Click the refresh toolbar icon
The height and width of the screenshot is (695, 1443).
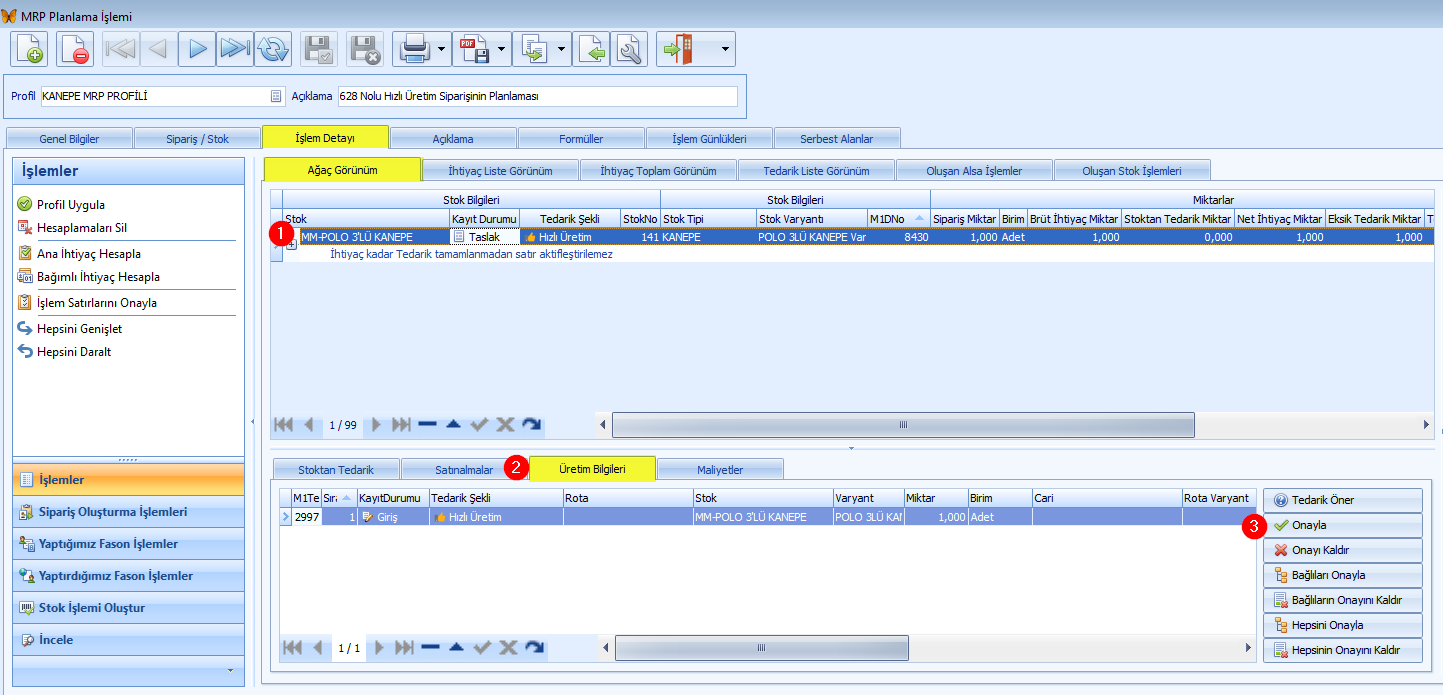click(x=273, y=49)
